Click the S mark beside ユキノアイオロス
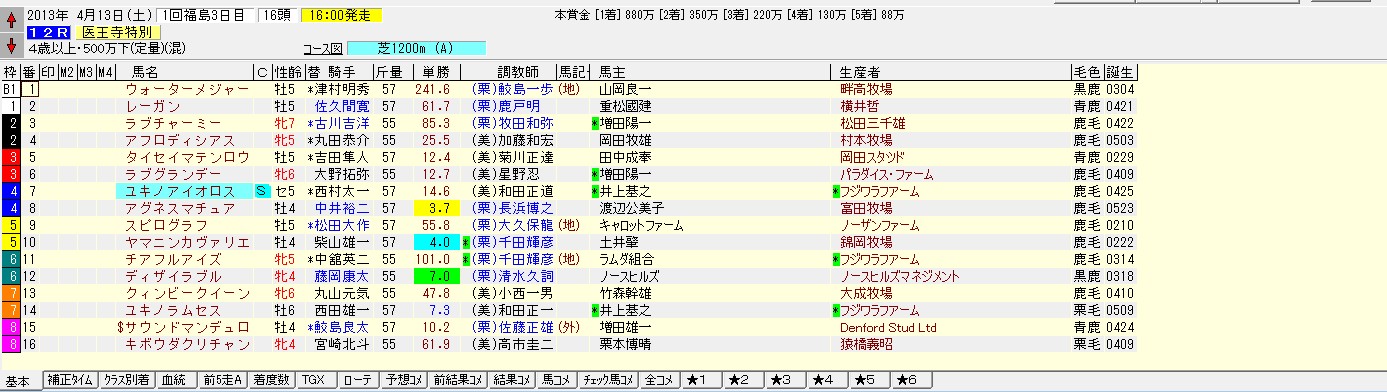 click(x=261, y=190)
